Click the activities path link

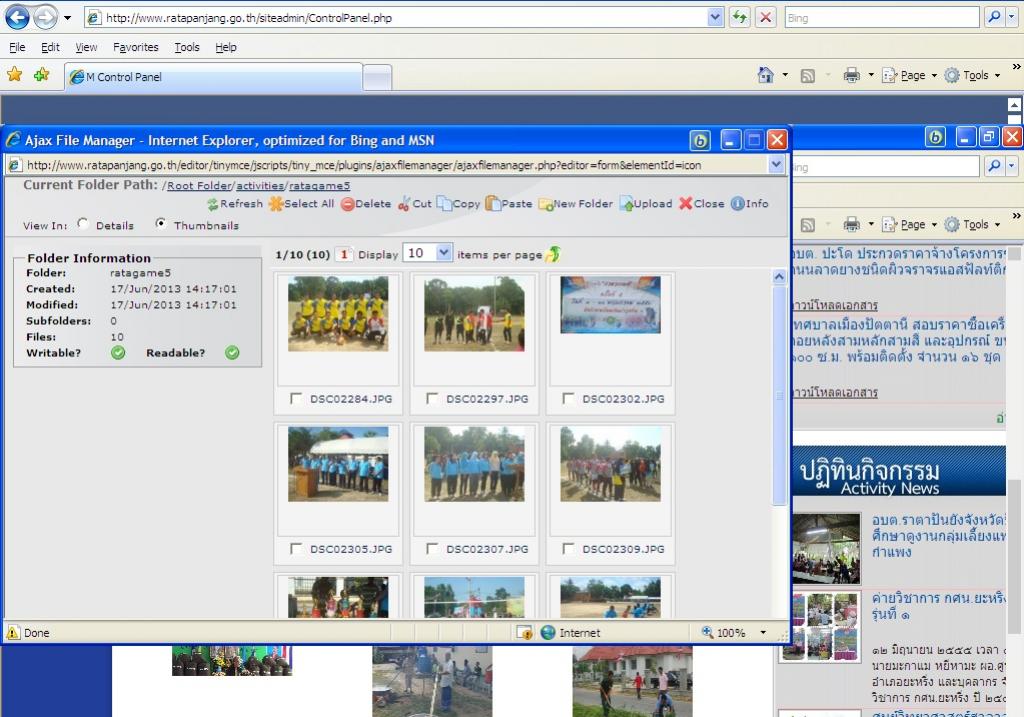pyautogui.click(x=260, y=185)
